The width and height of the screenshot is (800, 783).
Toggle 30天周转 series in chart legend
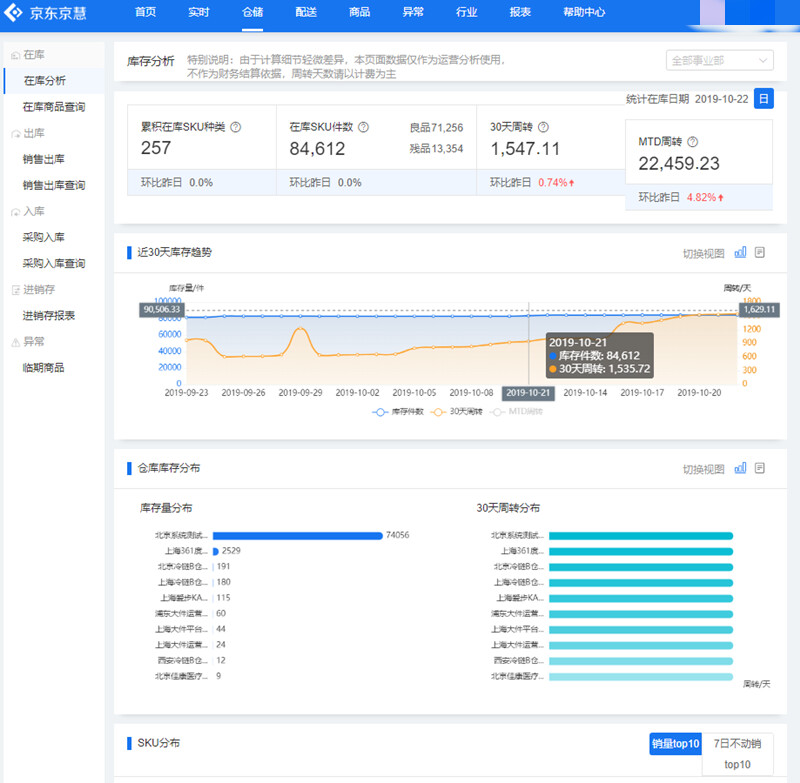(456, 411)
